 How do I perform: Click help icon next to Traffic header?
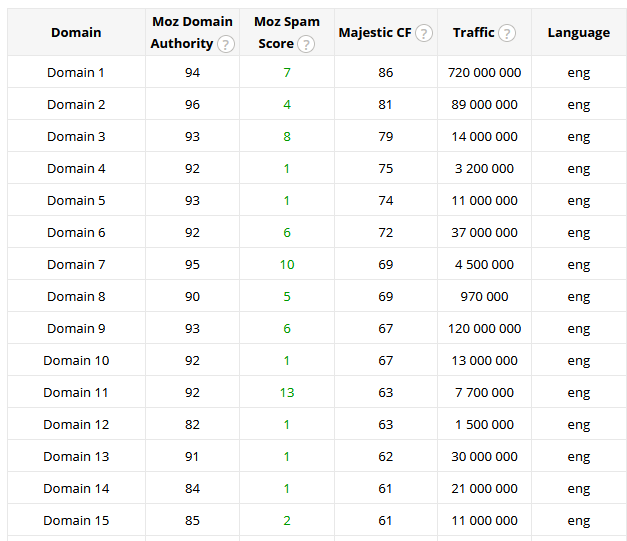coord(507,33)
